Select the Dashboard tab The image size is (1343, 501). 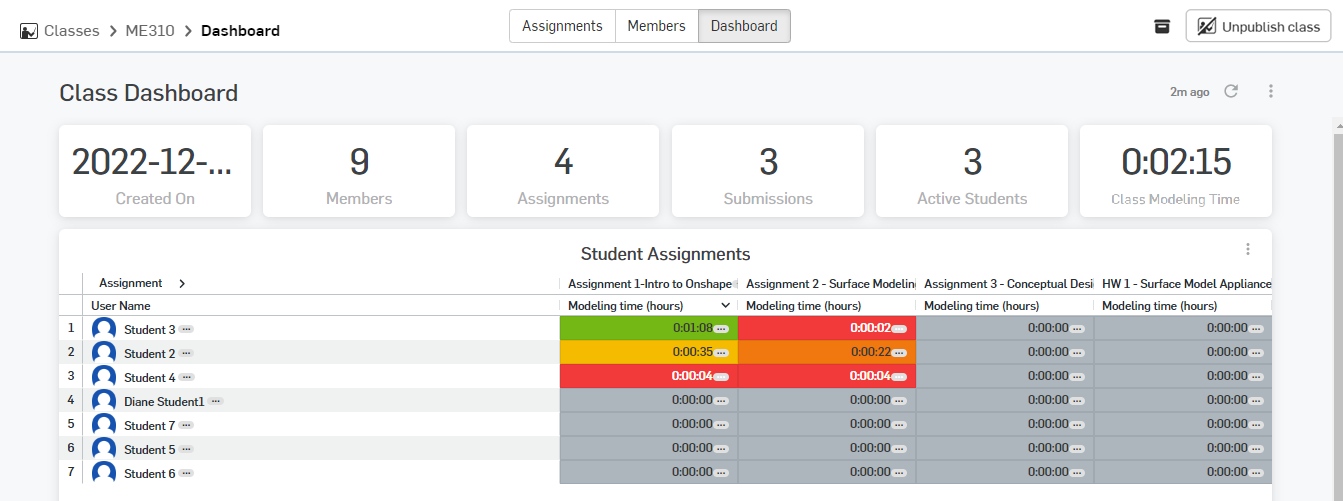pyautogui.click(x=744, y=26)
